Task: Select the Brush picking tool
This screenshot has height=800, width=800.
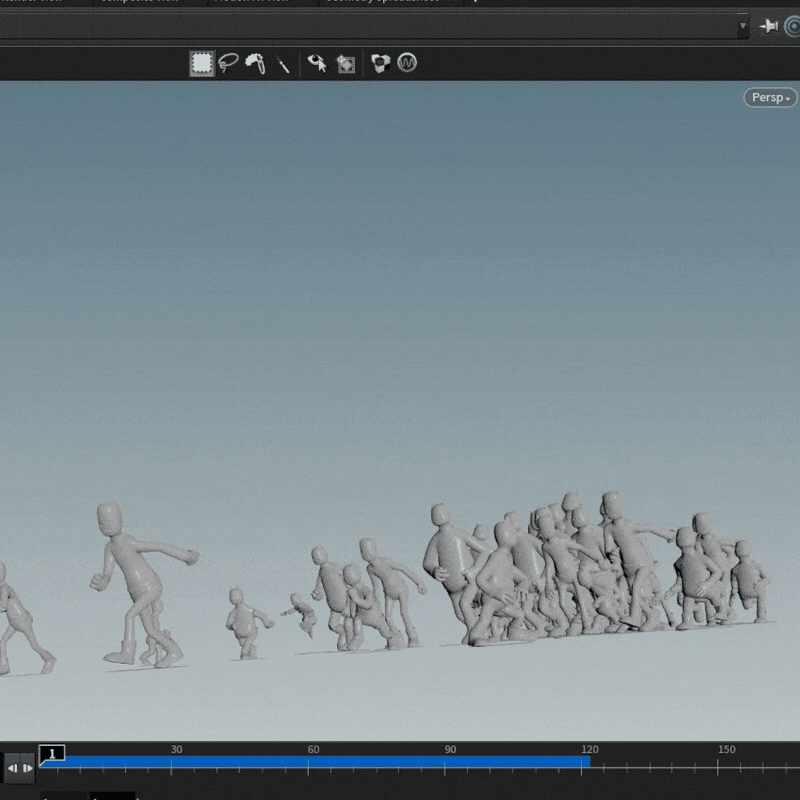Action: pos(256,64)
